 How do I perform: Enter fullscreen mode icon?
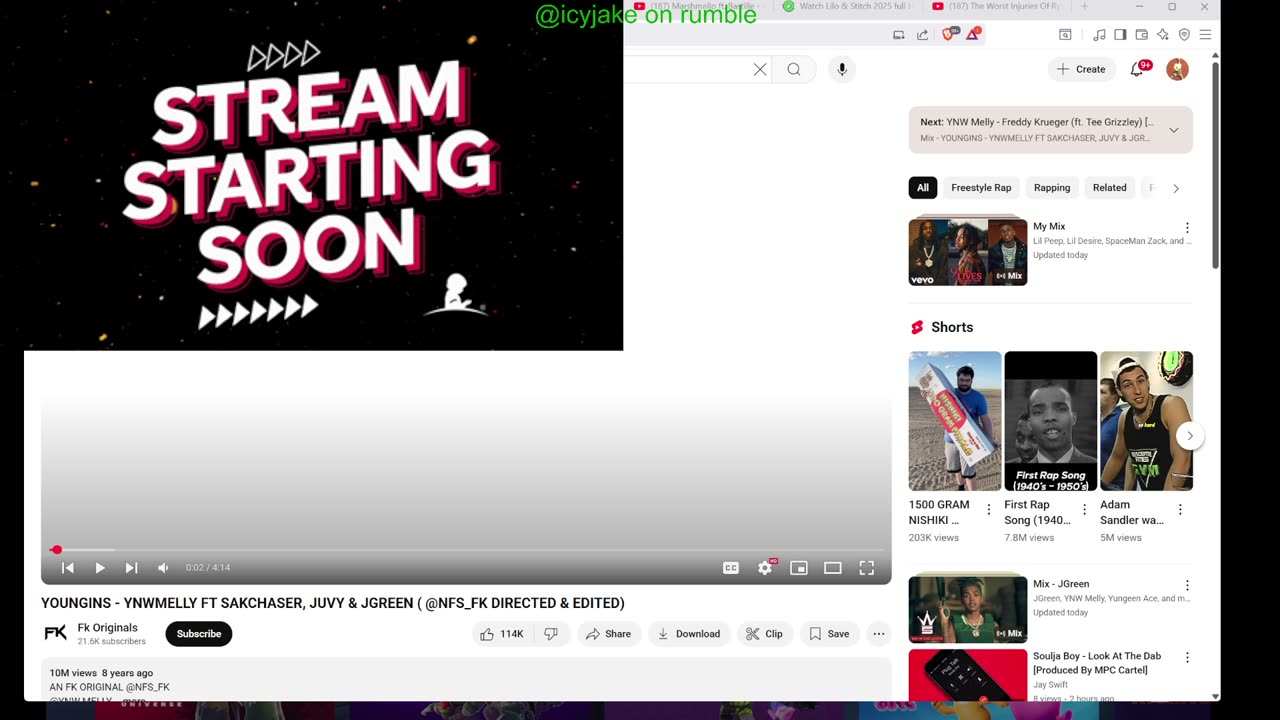(867, 568)
